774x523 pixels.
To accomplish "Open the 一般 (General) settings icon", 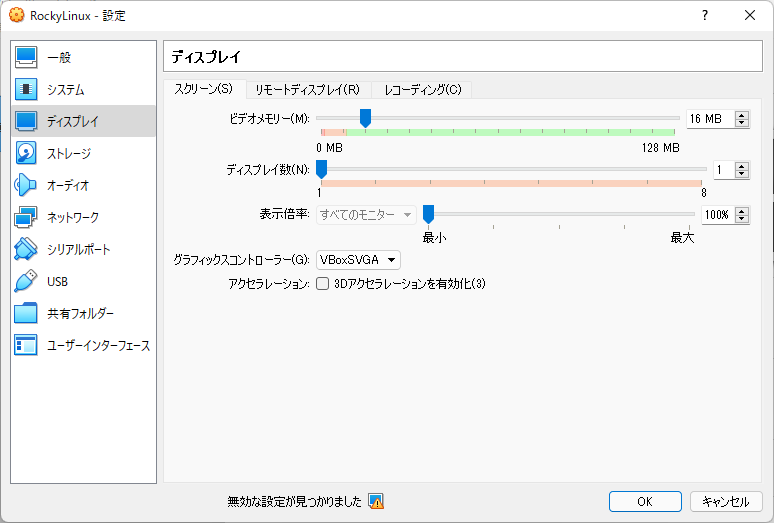I will pyautogui.click(x=26, y=58).
